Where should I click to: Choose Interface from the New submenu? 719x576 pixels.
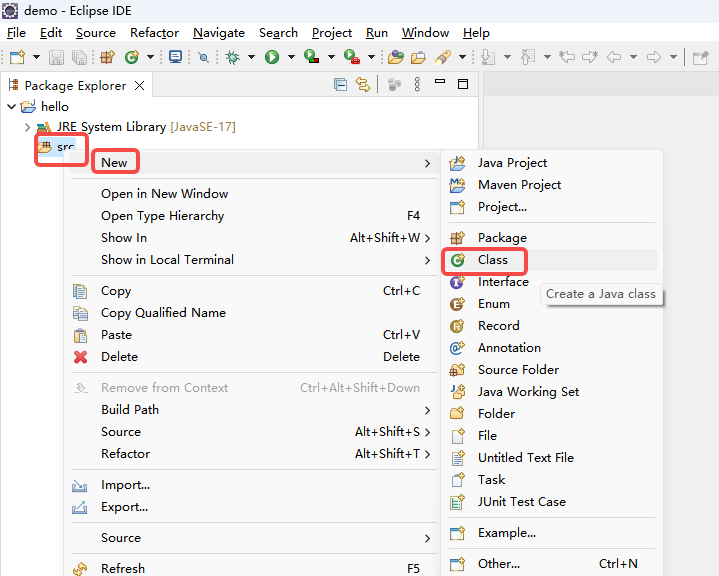coord(551,282)
